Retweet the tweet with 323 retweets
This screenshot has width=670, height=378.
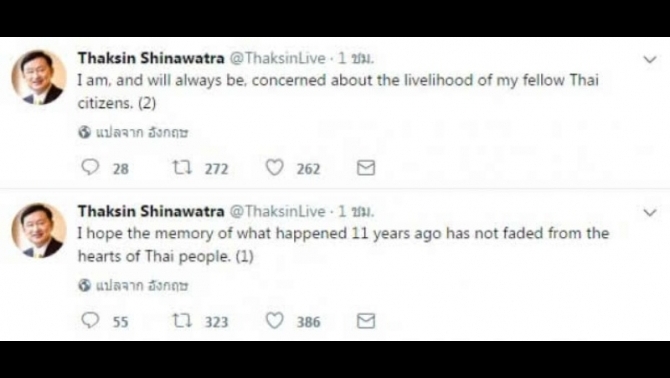pos(182,321)
